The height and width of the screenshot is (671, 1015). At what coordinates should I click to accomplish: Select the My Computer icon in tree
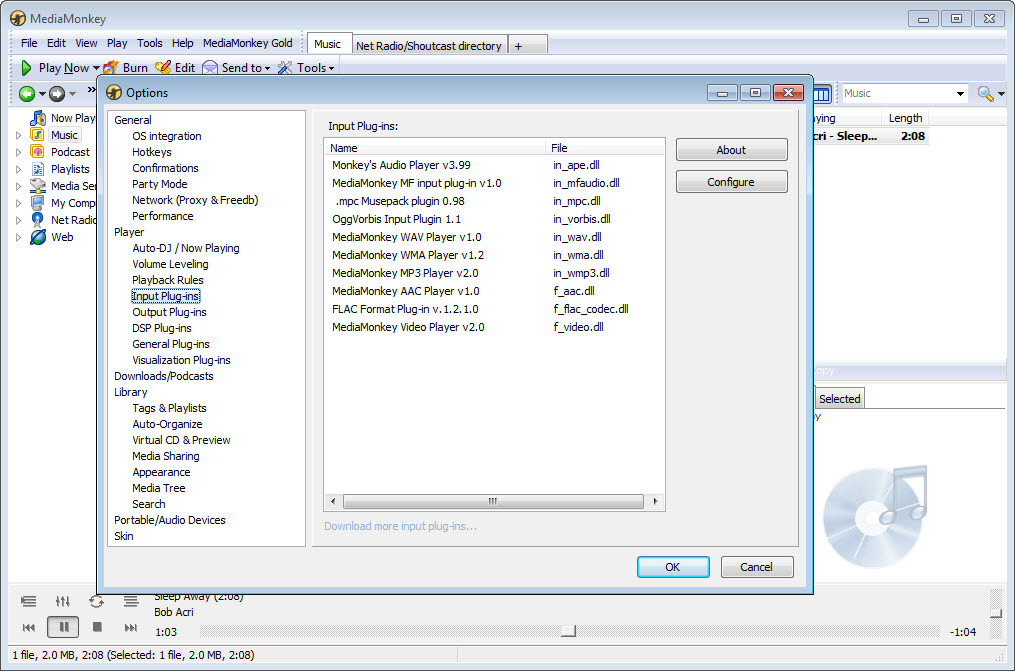(38, 203)
